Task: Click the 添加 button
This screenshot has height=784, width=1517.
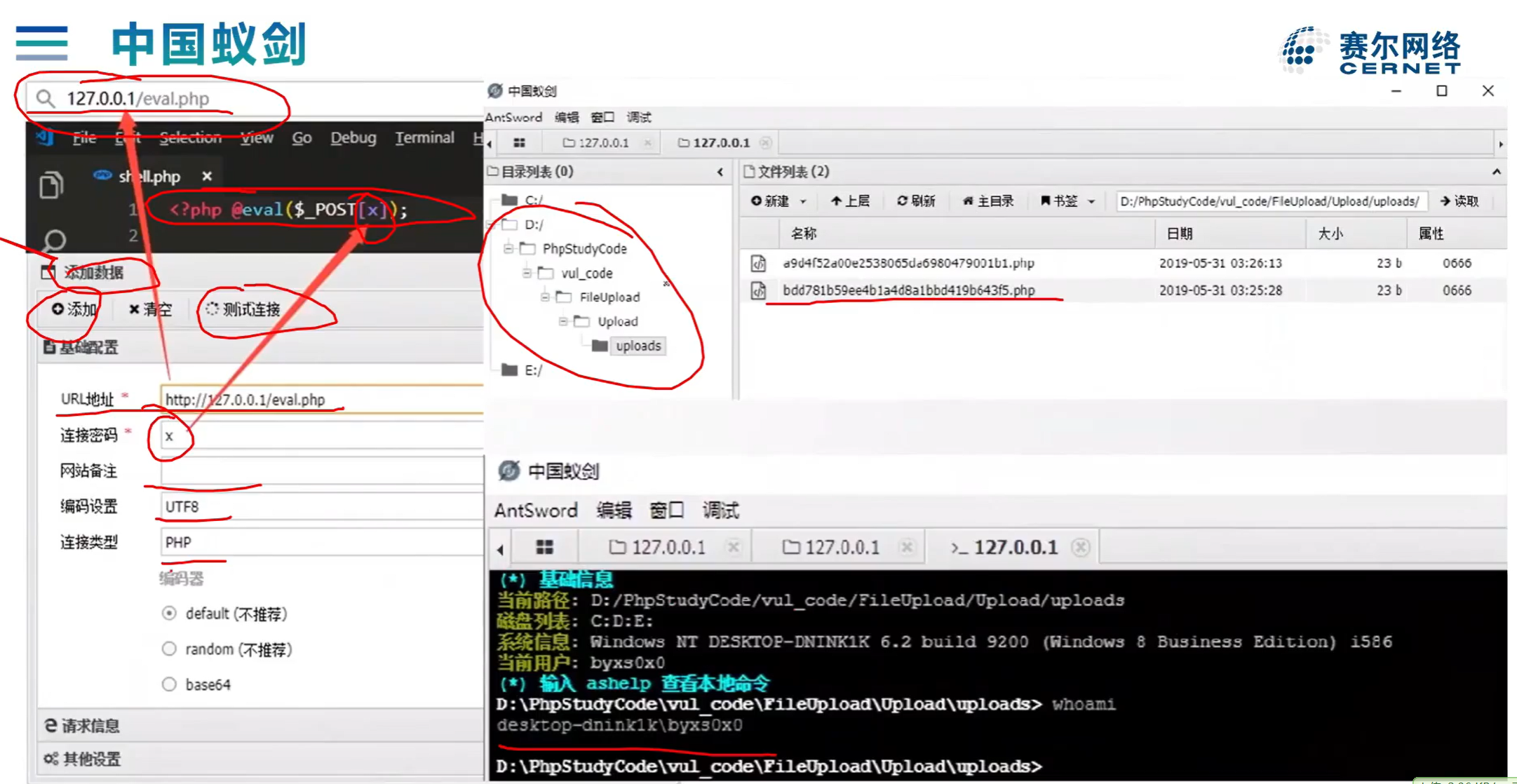Action: click(x=74, y=309)
